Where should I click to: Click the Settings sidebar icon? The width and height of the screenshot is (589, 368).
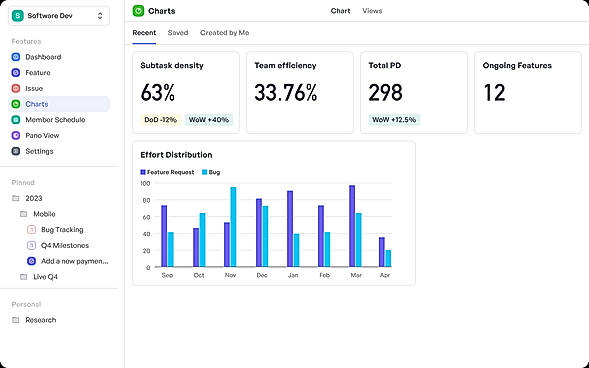16,151
